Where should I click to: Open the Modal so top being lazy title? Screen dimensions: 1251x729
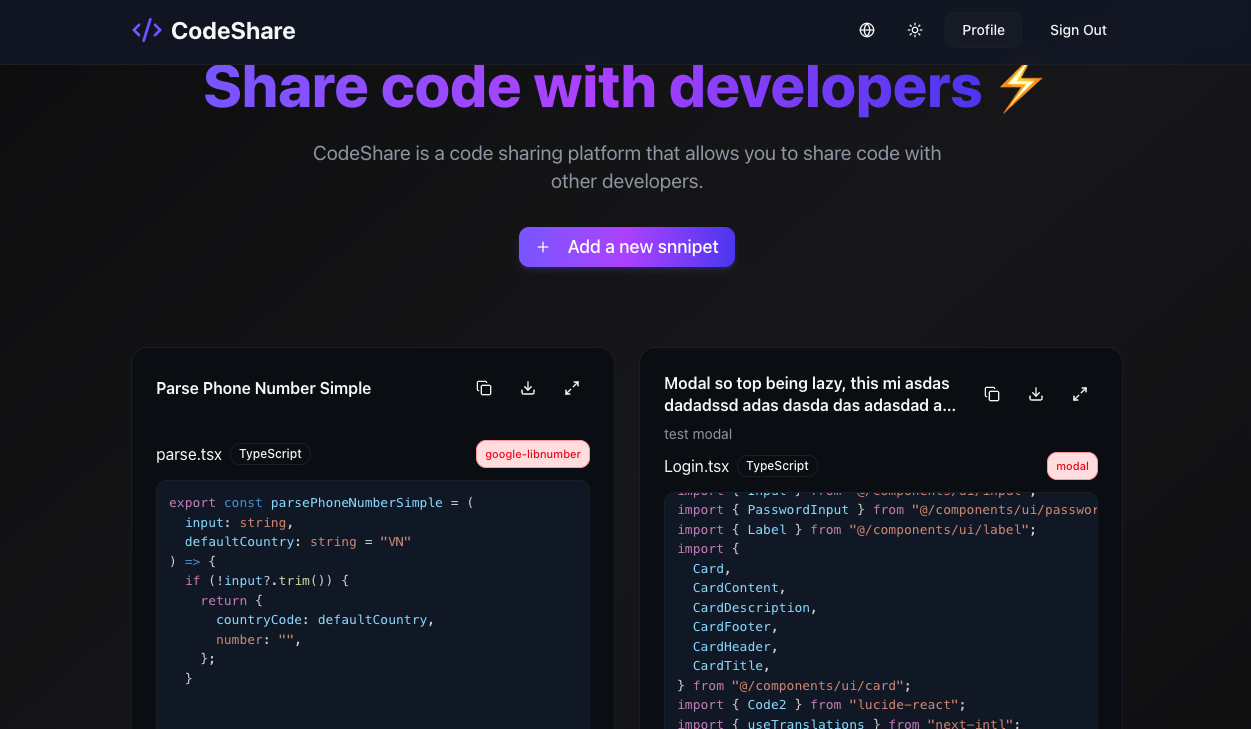(810, 394)
